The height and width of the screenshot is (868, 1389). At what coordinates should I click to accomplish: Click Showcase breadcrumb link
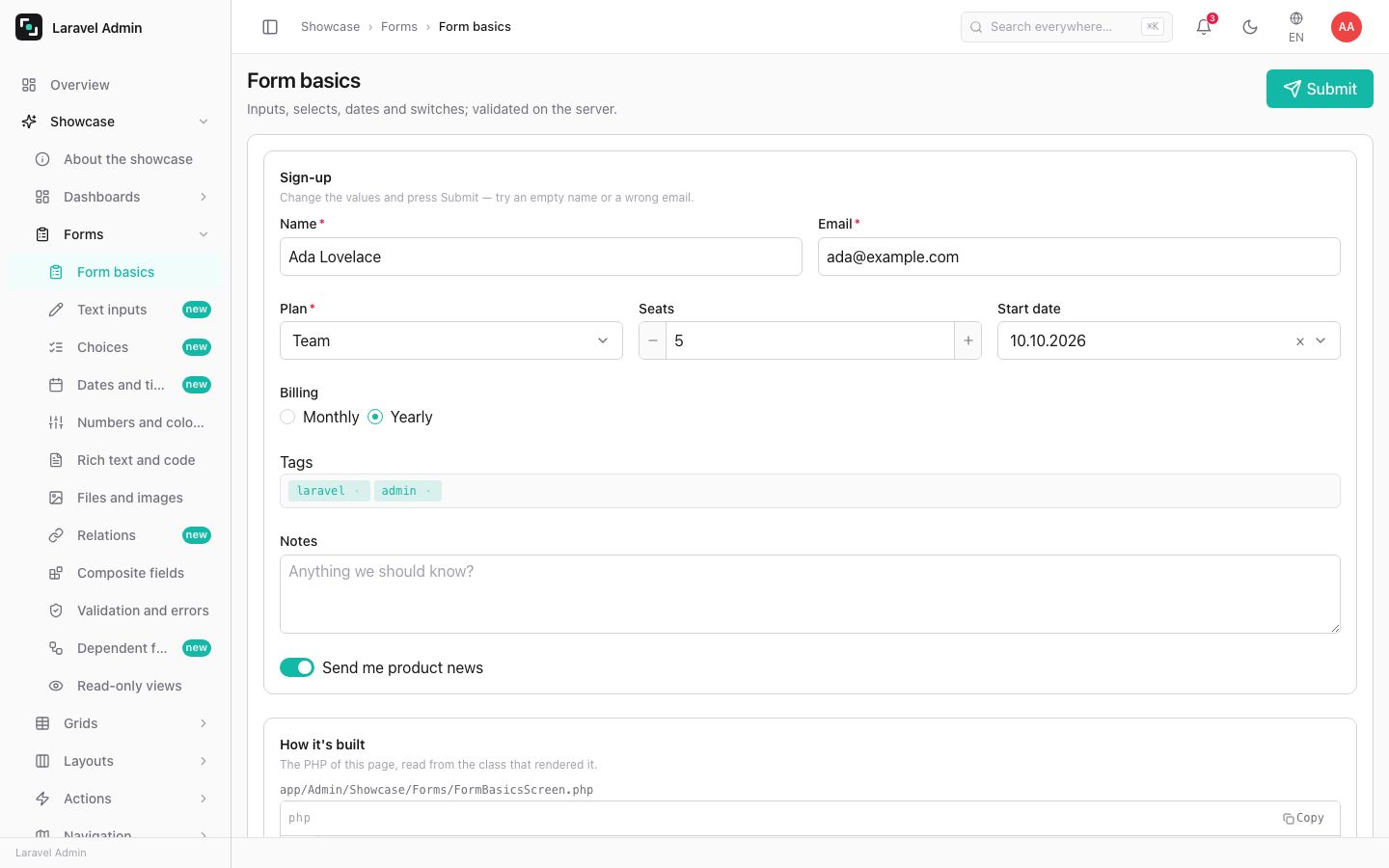330,27
